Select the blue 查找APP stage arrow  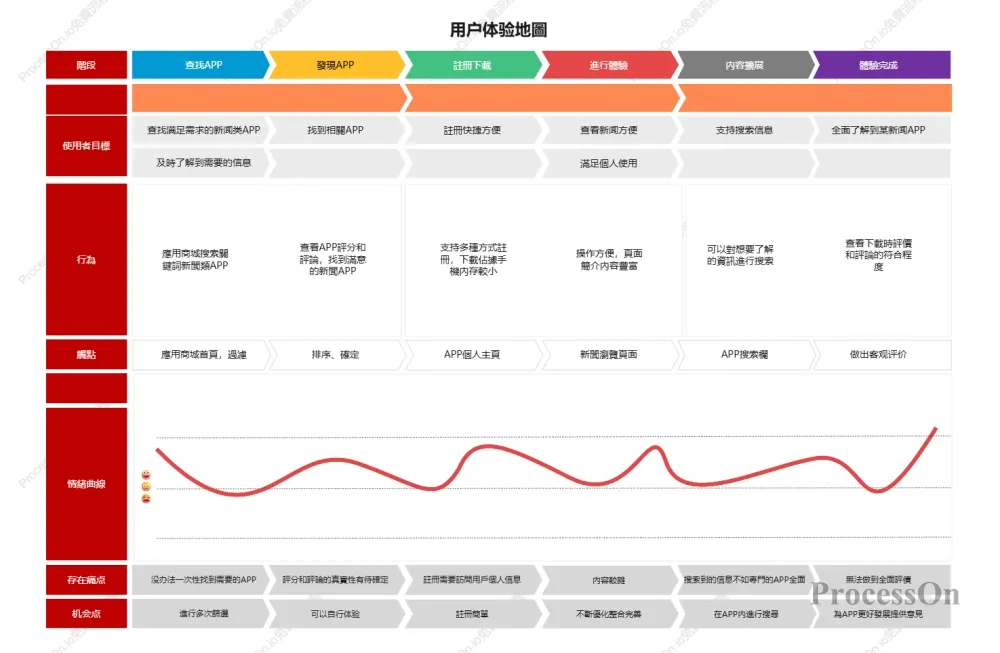click(200, 65)
